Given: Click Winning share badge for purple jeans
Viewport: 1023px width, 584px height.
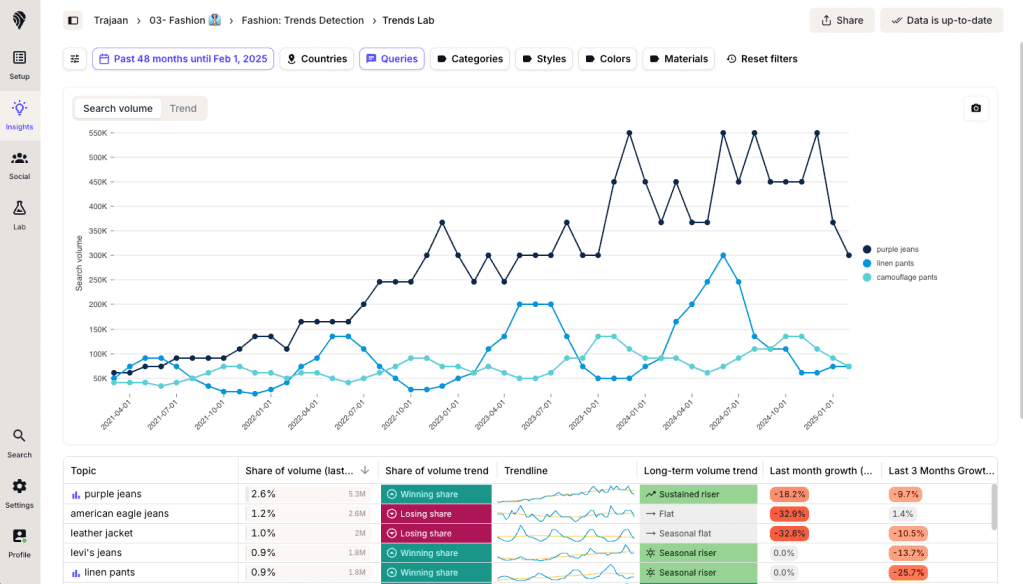Looking at the screenshot, I should tap(436, 494).
